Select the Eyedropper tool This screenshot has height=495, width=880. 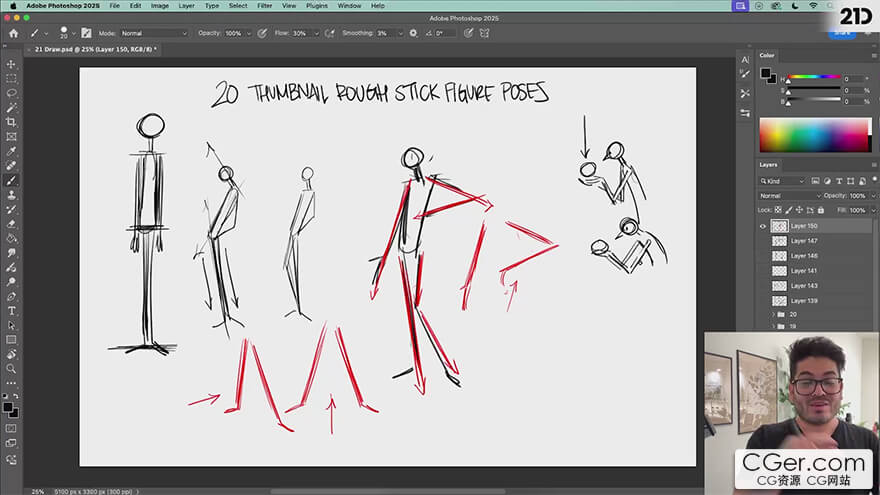12,151
